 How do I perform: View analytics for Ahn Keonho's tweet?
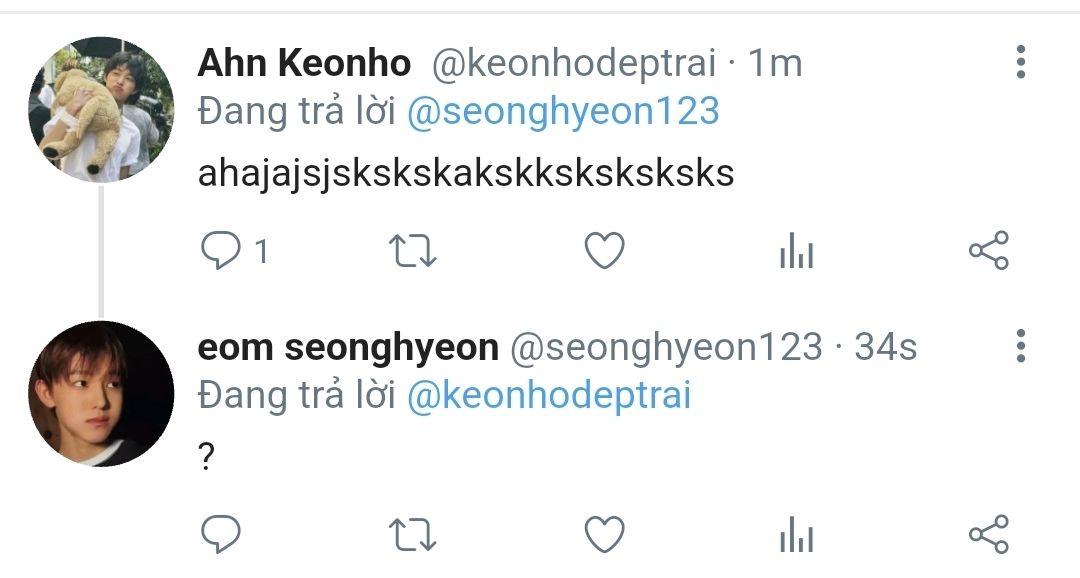796,253
